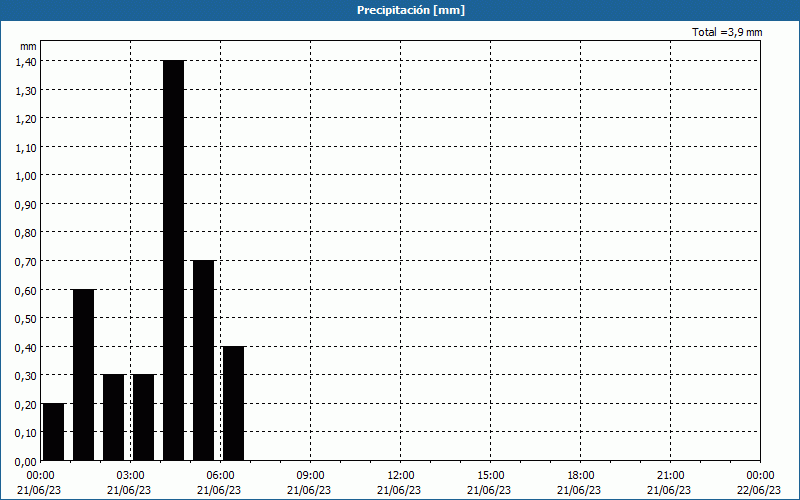Select the tallest bar reaching 1,40 mm
Image resolution: width=800 pixels, height=500 pixels.
pos(173,260)
